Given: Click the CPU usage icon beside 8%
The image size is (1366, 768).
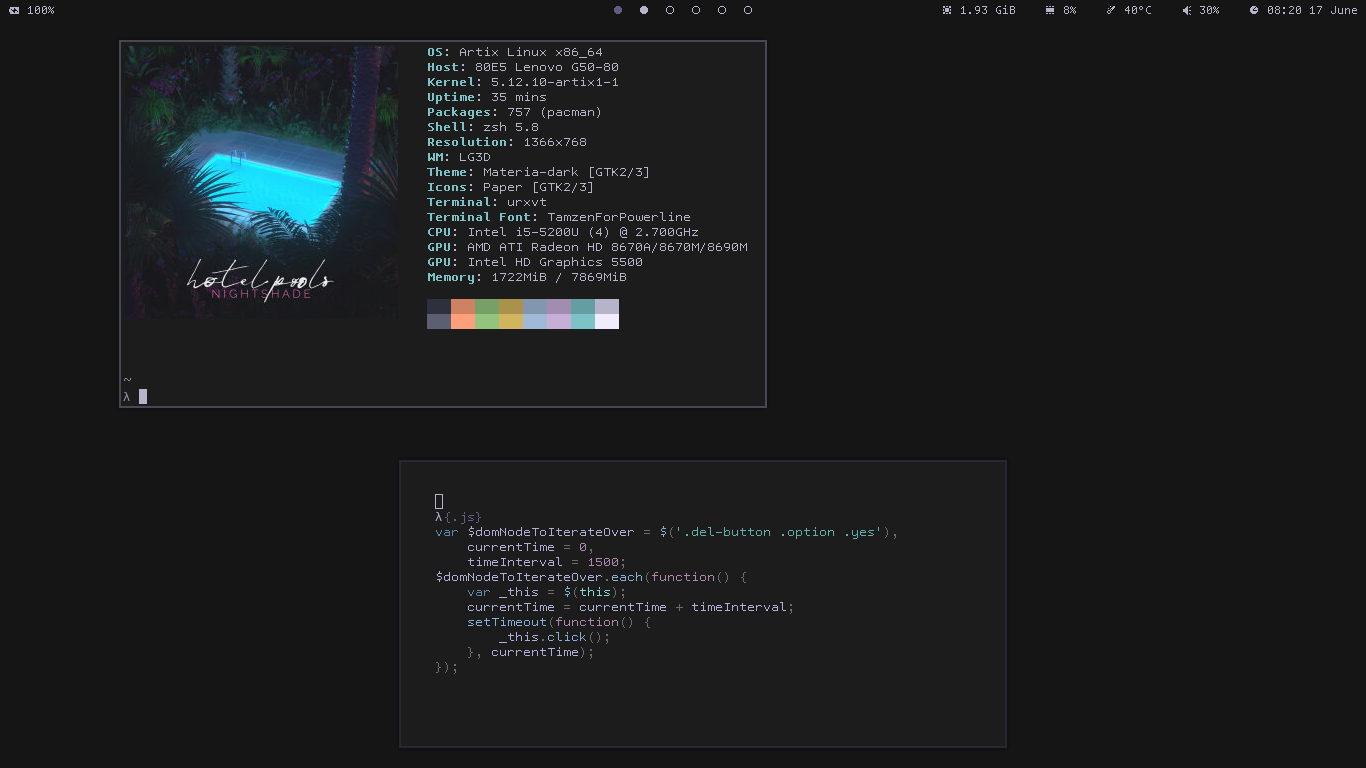Looking at the screenshot, I should (x=1050, y=10).
